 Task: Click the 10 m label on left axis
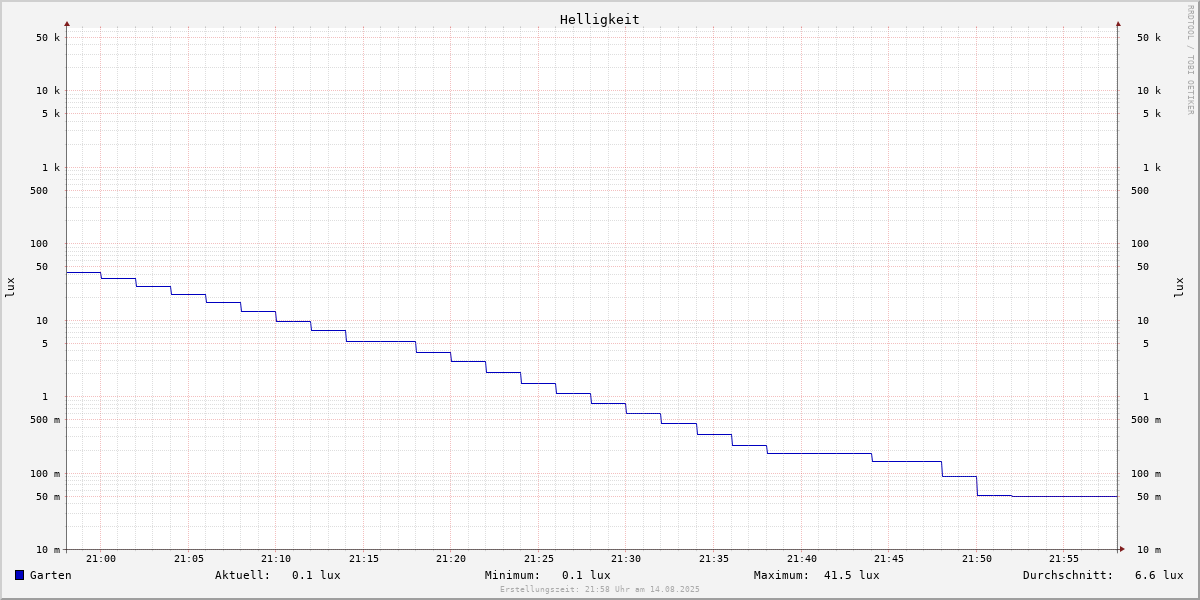[48, 550]
